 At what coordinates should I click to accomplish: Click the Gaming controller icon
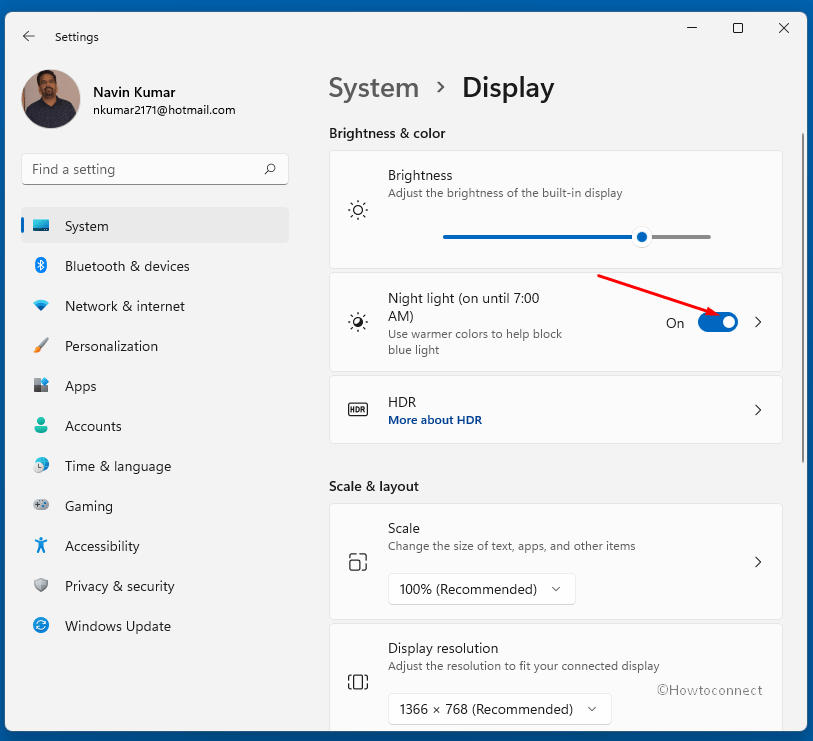pos(41,505)
